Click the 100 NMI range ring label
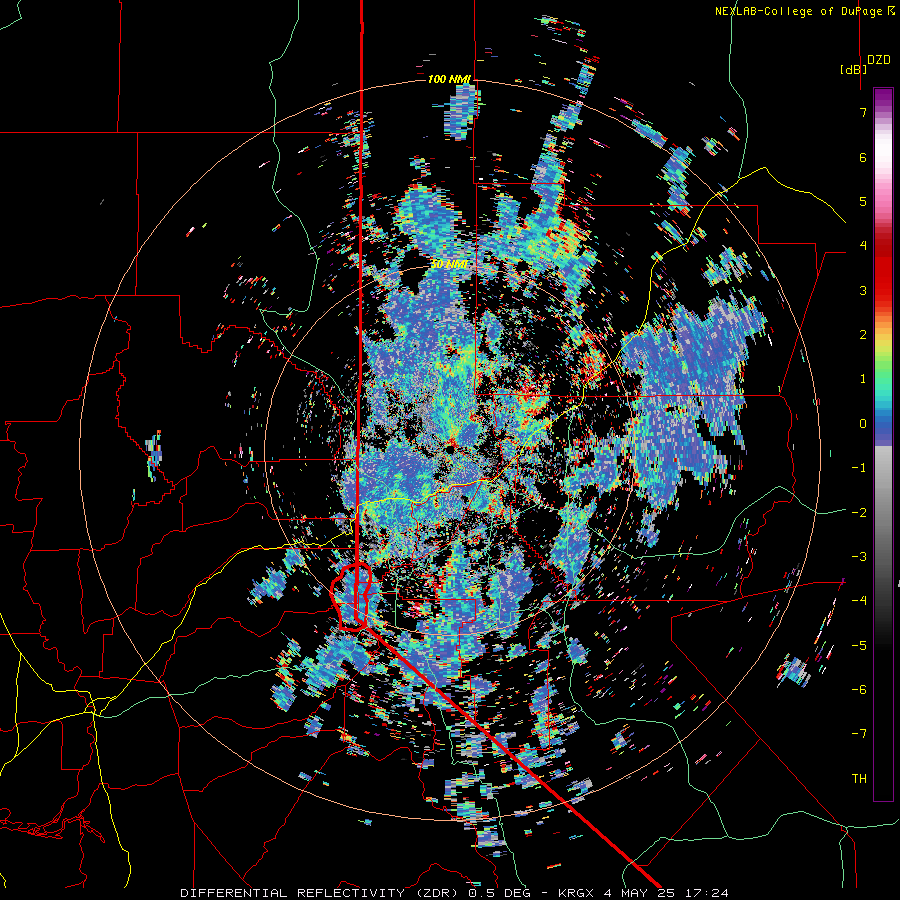 coord(449,79)
